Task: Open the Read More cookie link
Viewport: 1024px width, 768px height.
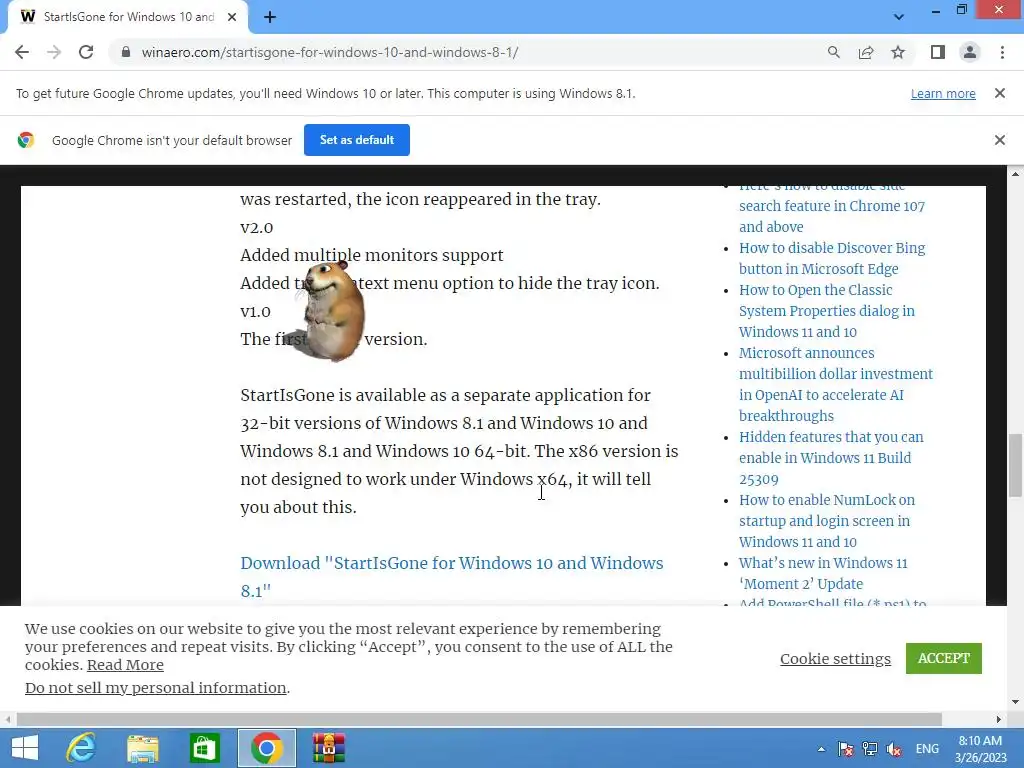Action: [125, 665]
